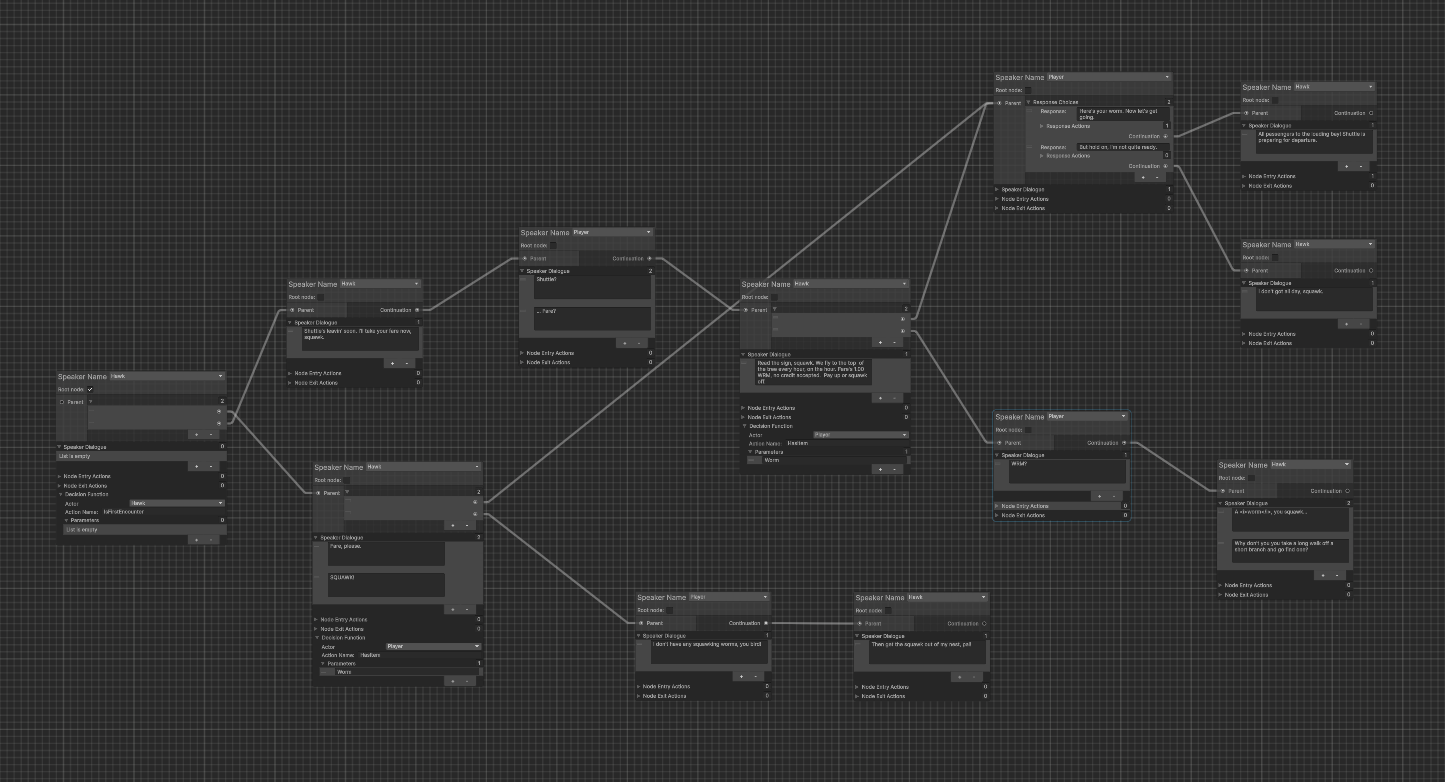Uncheck the ticked Root node checkbox

[x=90, y=389]
